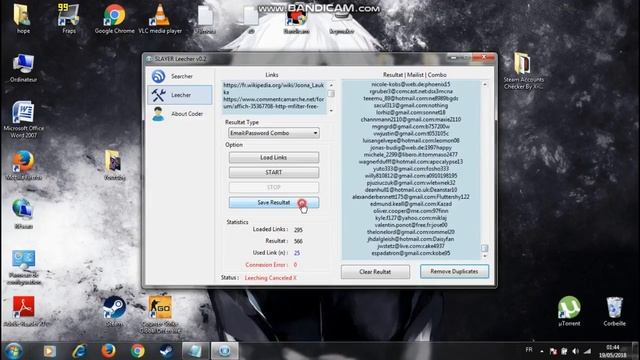
Task: Click the results list scrollbar thumb
Action: (x=484, y=248)
